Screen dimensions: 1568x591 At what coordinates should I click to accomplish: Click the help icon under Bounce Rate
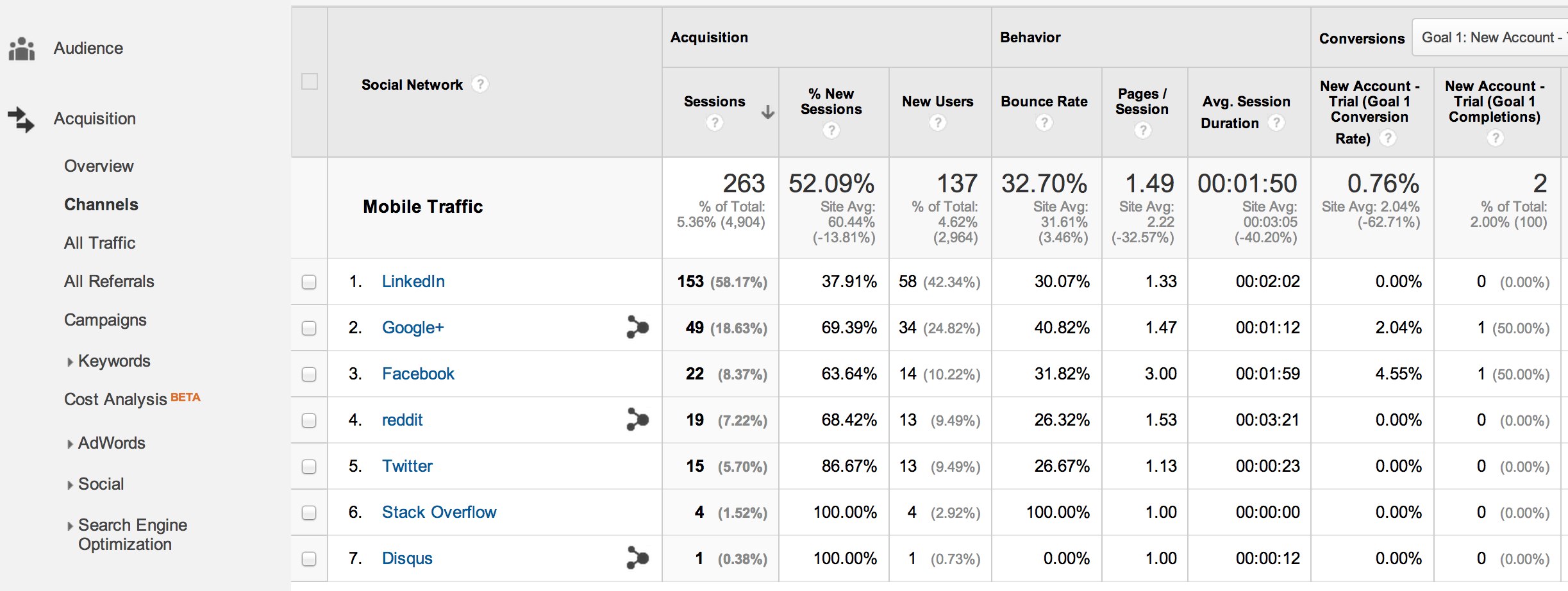point(1044,122)
